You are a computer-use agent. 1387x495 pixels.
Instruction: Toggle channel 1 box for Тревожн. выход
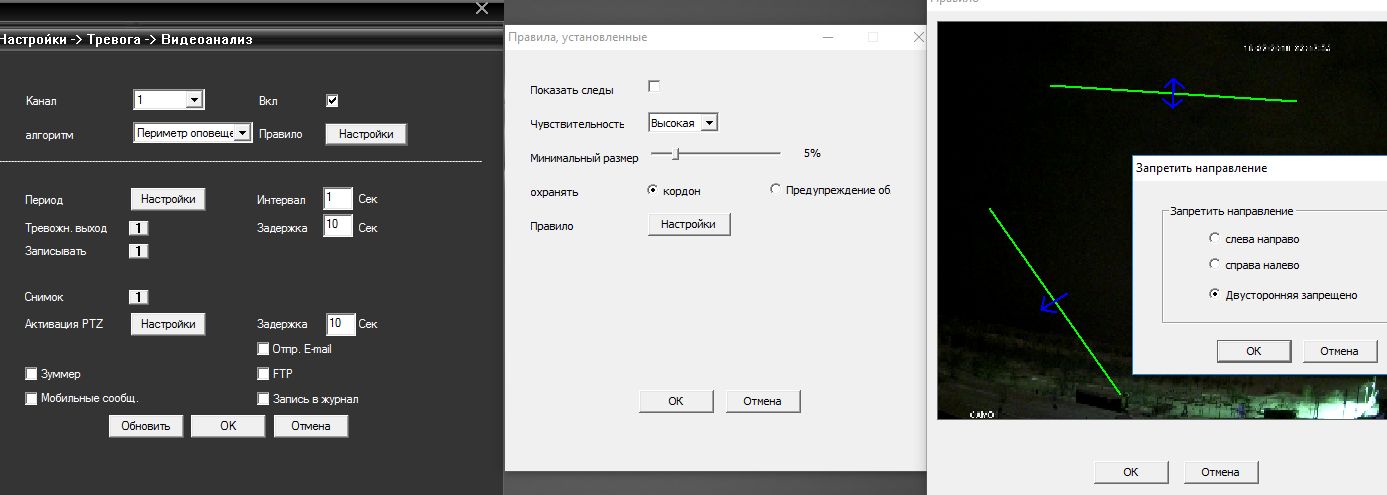pos(139,228)
